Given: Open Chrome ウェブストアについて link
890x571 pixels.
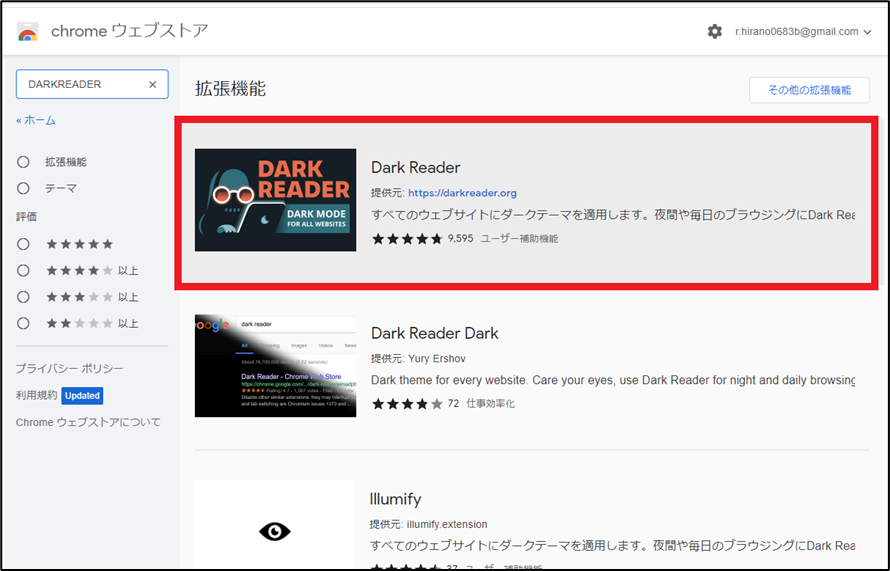Looking at the screenshot, I should [x=88, y=422].
